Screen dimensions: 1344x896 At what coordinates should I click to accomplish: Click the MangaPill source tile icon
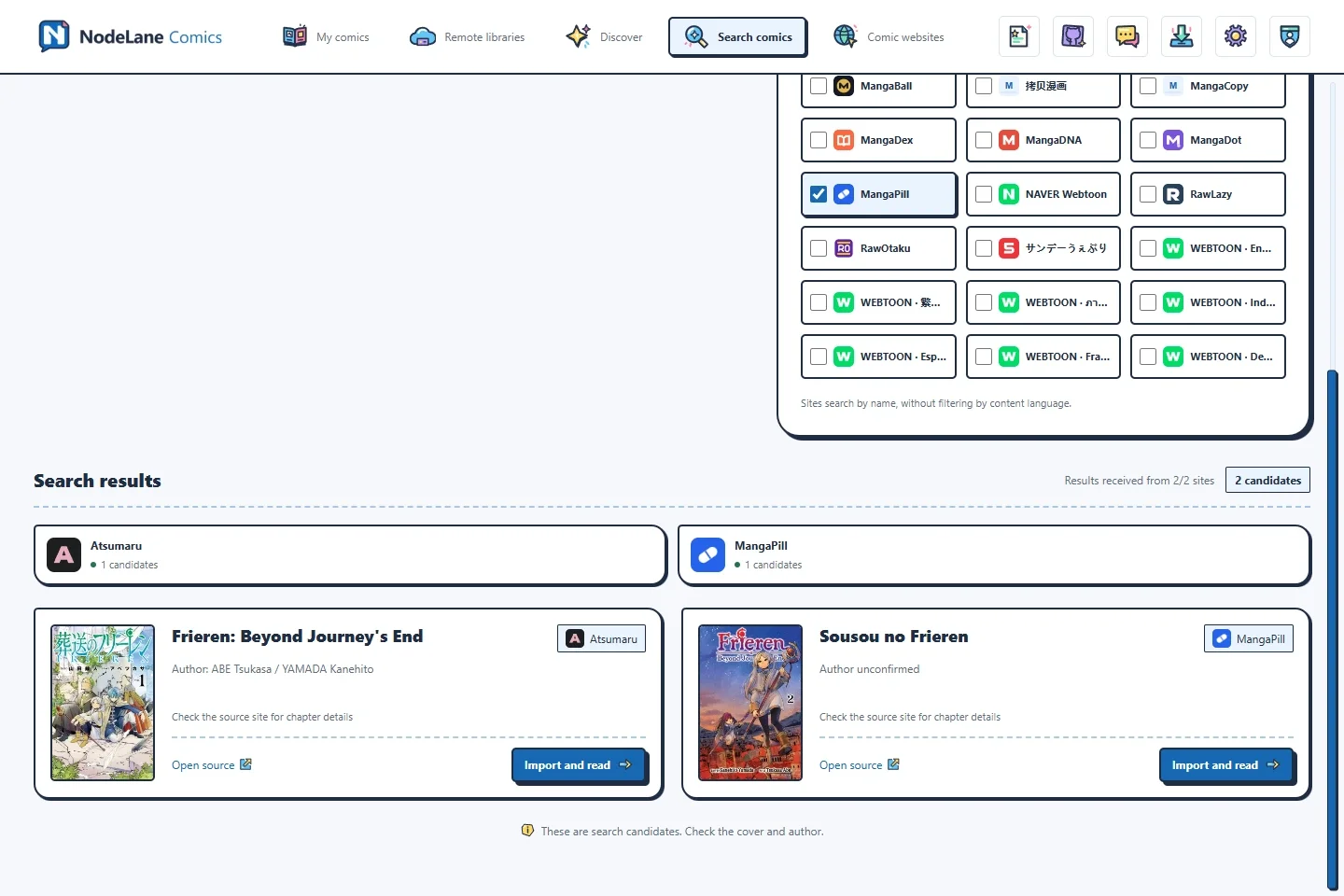click(x=707, y=554)
